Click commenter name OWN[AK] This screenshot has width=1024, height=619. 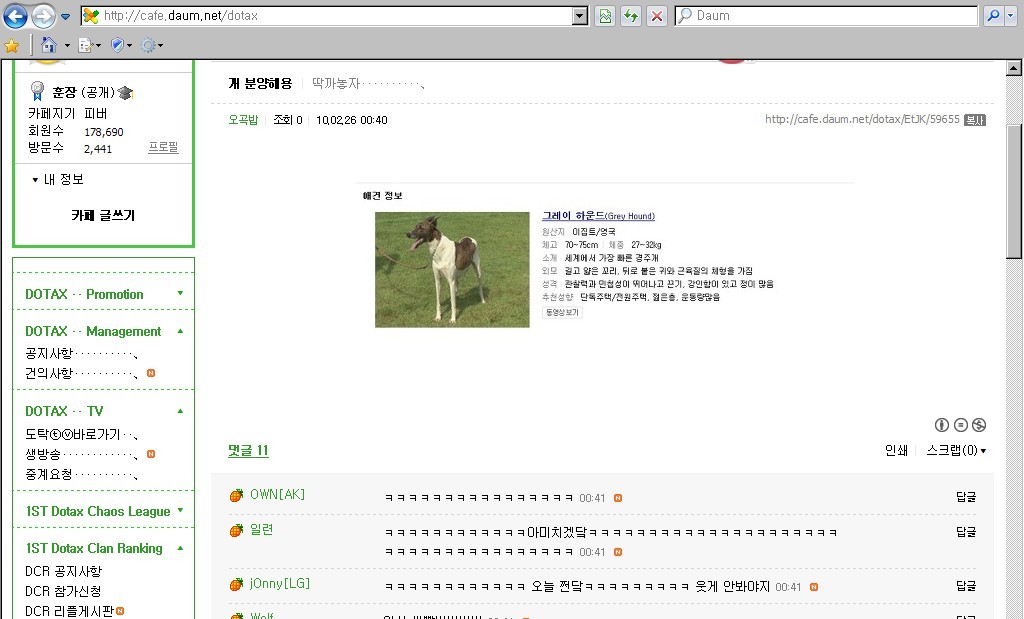[x=278, y=494]
